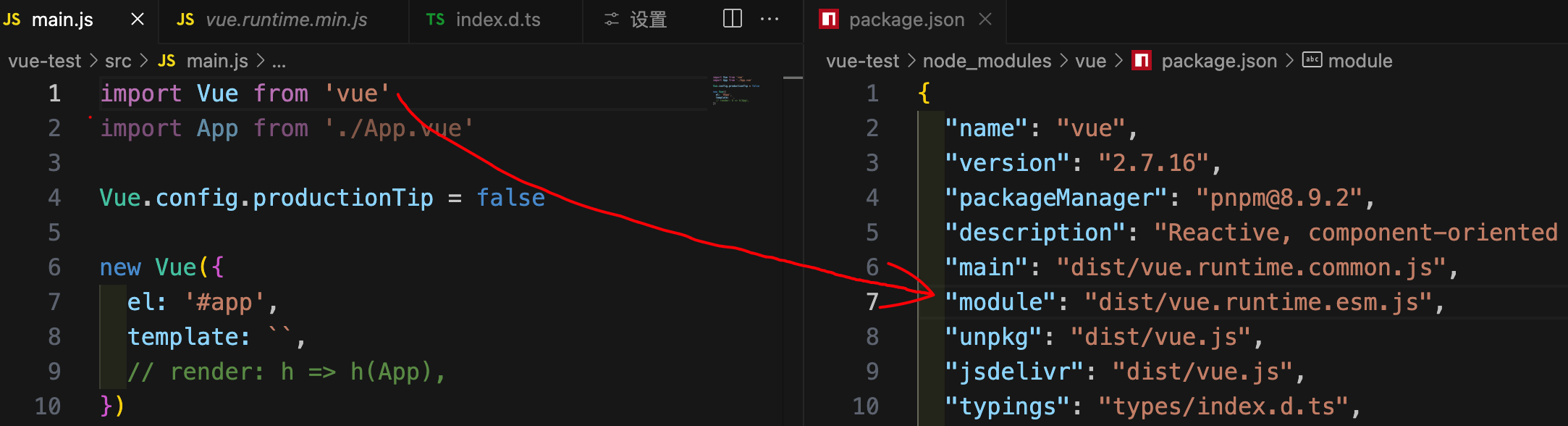Click module symbol in right breadcrumb
Screen dimensions: 1568x426
click(1360, 61)
